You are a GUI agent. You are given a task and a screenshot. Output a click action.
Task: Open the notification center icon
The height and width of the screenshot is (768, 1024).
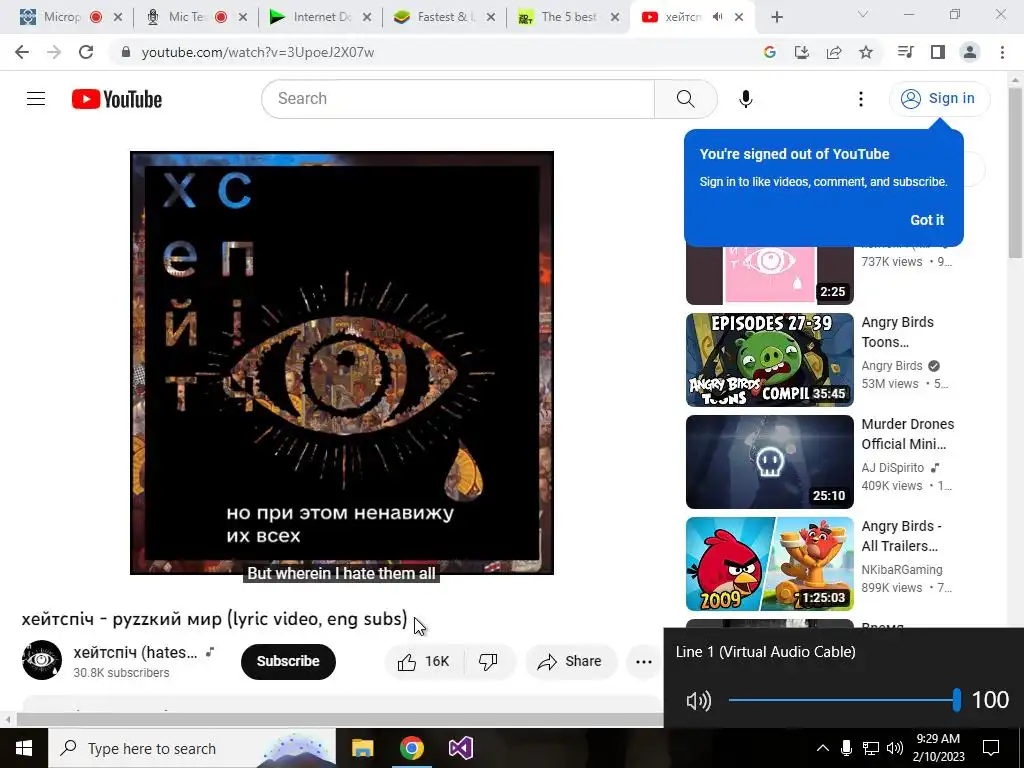(x=991, y=748)
